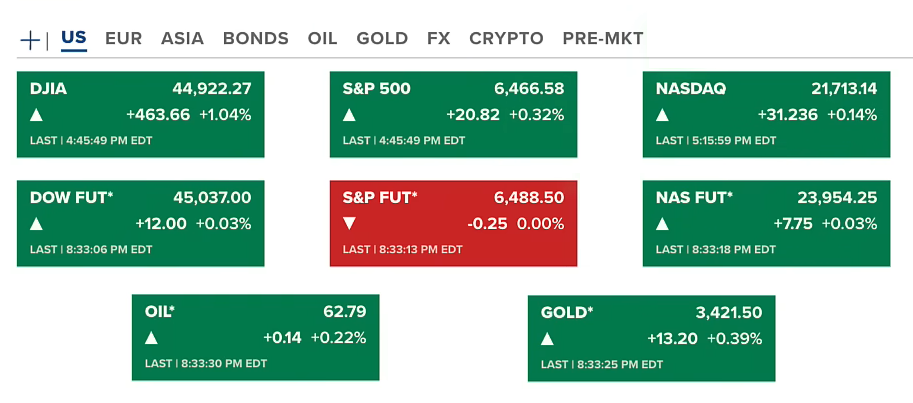
Task: Open the DJIA quote name link
Action: pyautogui.click(x=49, y=89)
